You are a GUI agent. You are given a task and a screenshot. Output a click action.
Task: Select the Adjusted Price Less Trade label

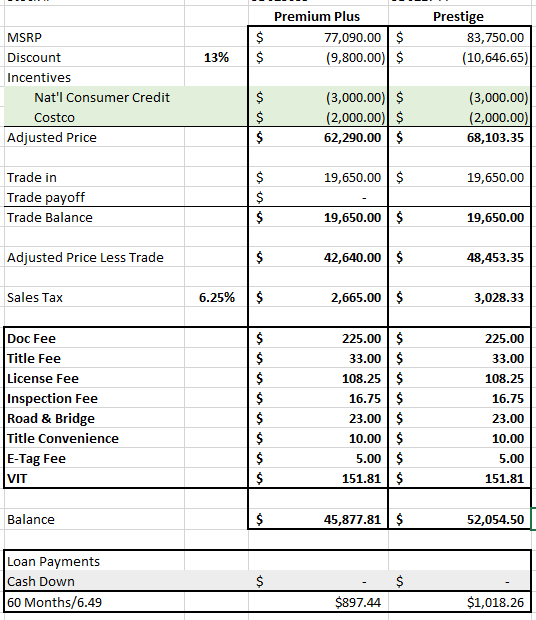pos(85,258)
